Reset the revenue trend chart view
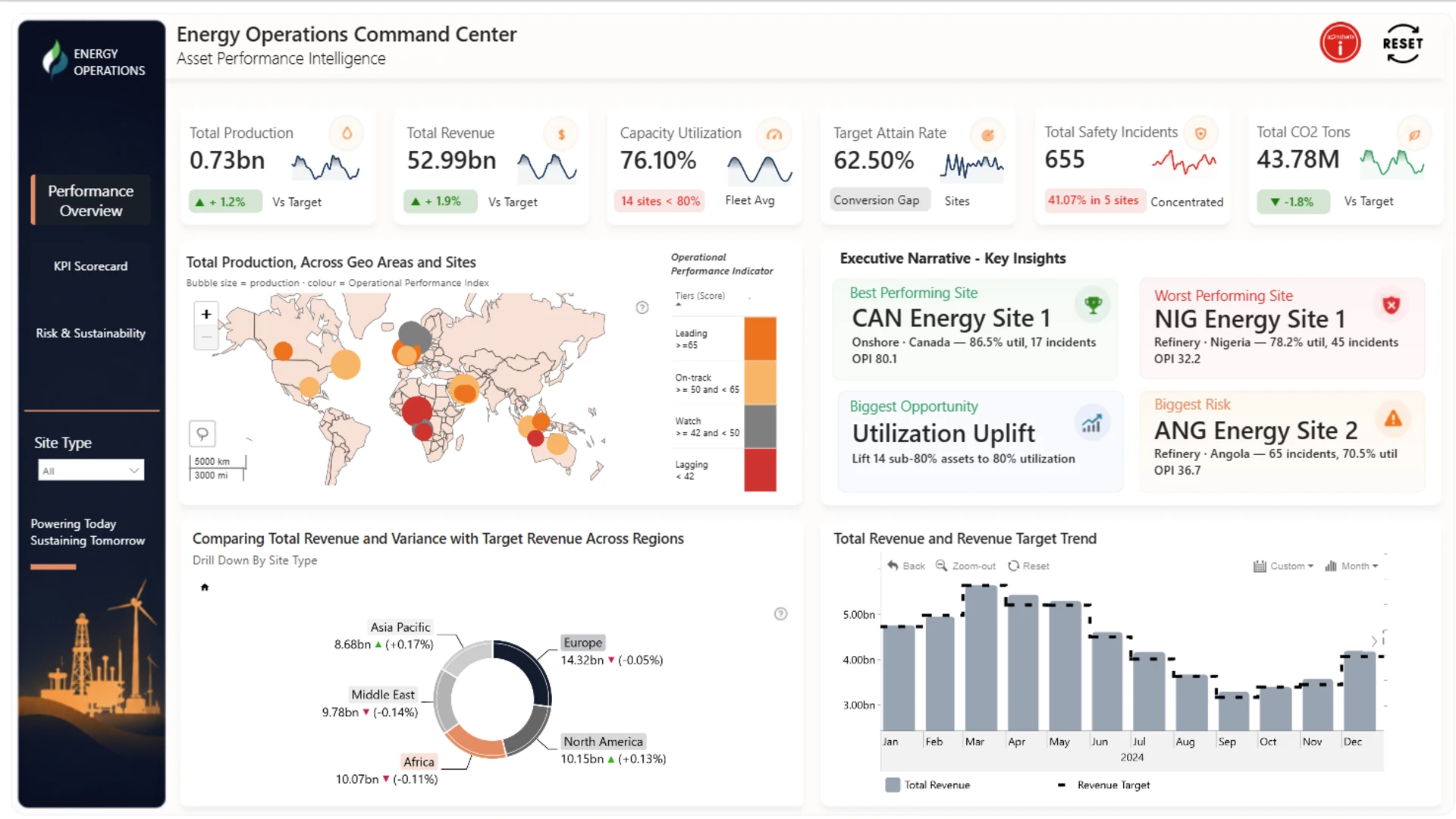1456x819 pixels. pyautogui.click(x=1028, y=566)
